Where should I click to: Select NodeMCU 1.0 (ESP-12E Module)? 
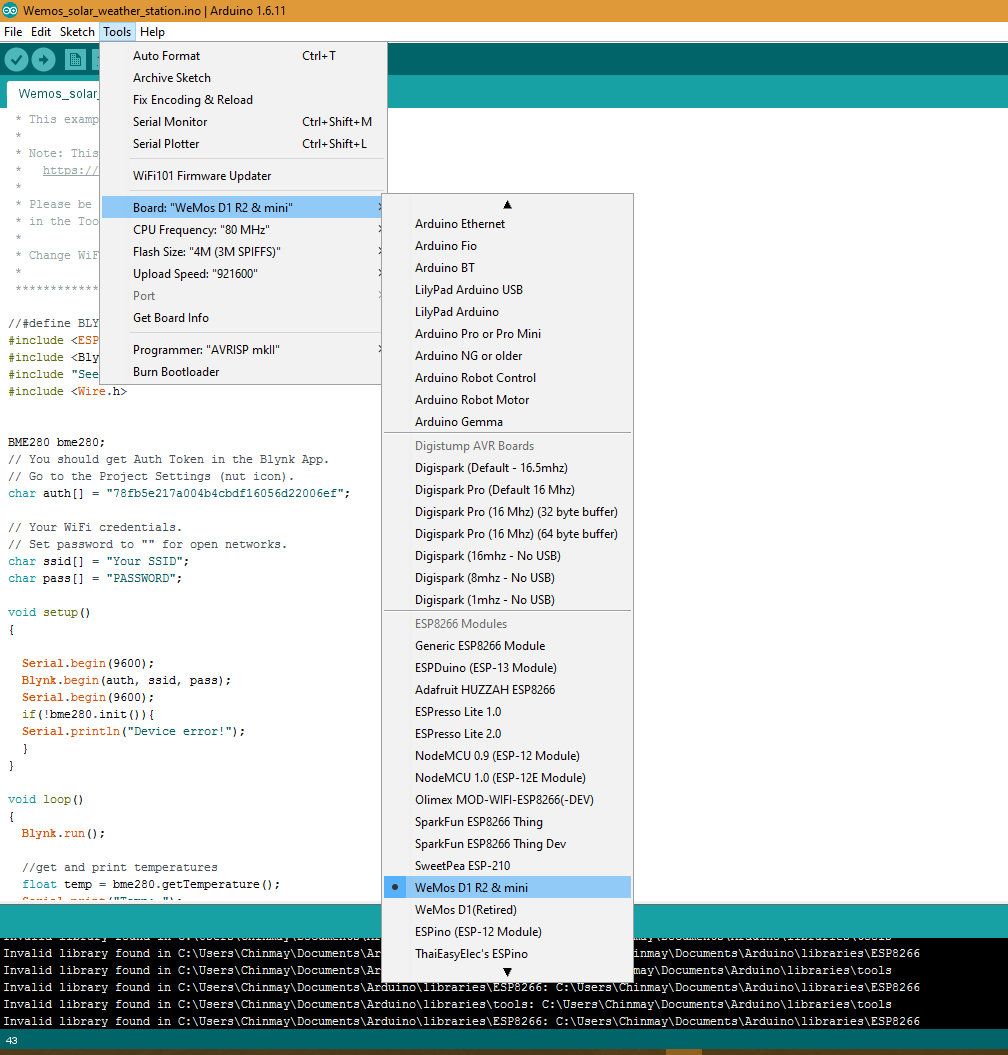click(x=507, y=778)
